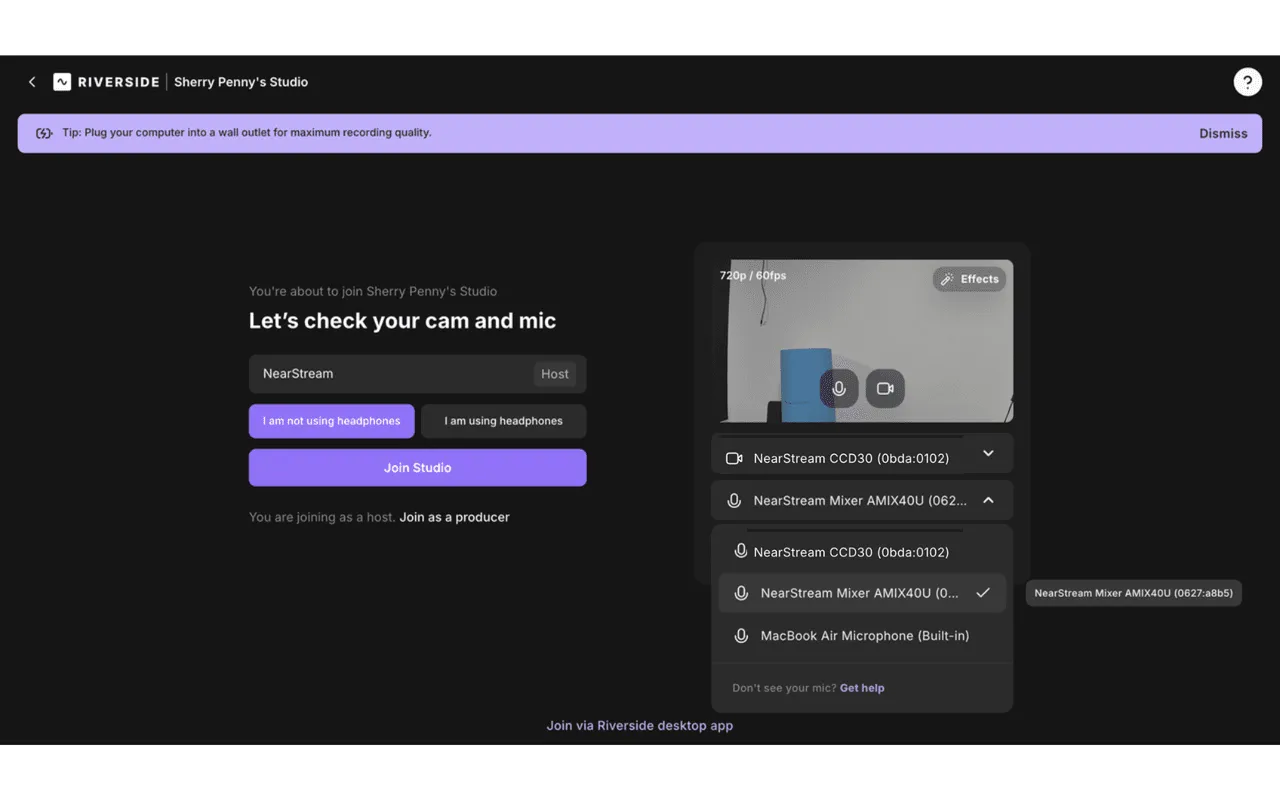Click mic icon beside NearStream CCD30 option
Image resolution: width=1280 pixels, height=800 pixels.
[x=741, y=551]
